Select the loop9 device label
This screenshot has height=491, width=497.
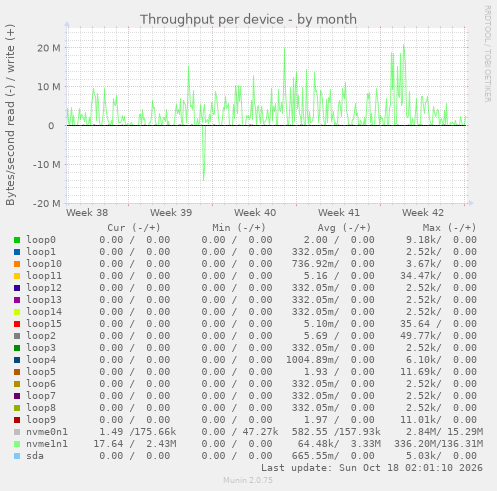[41, 420]
